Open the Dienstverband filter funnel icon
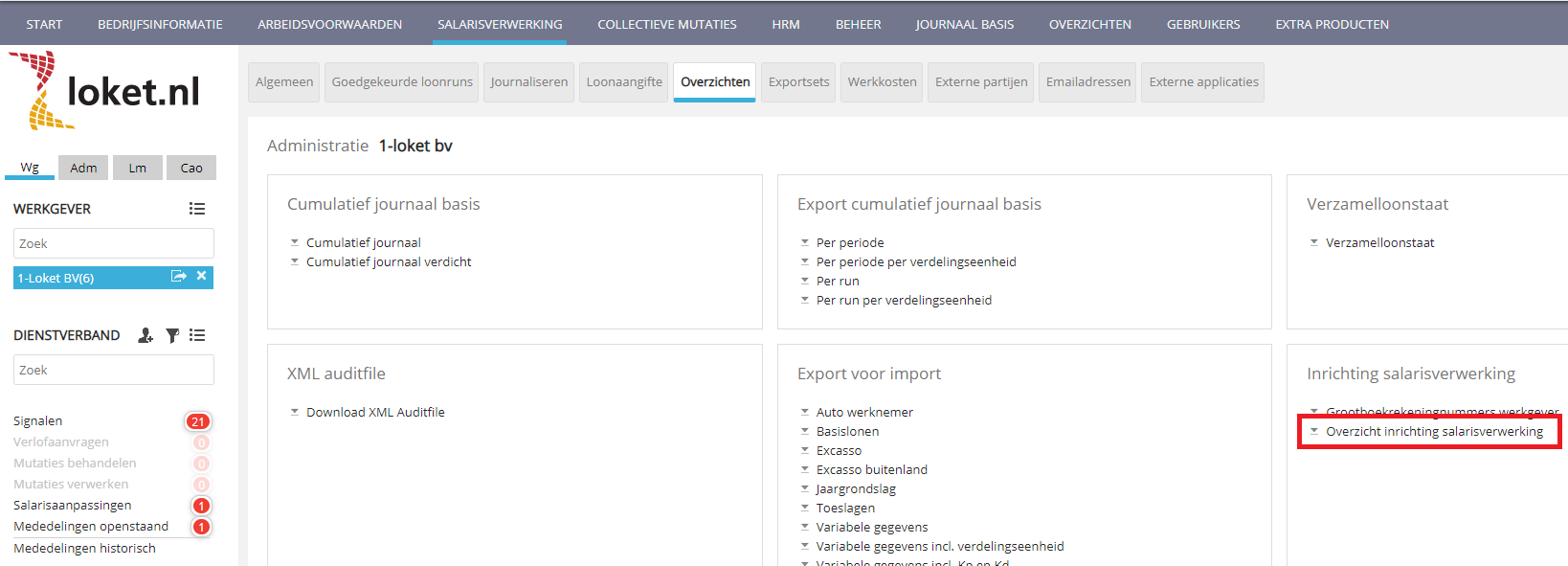 [172, 335]
